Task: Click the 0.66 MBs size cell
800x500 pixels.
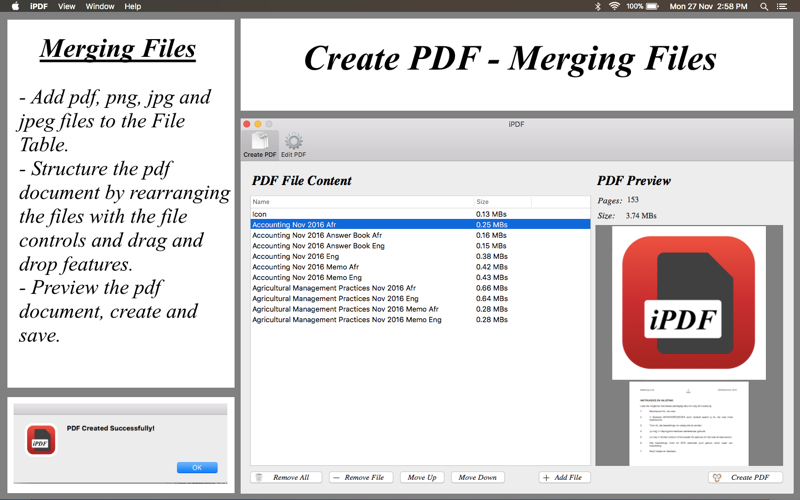Action: pos(491,288)
